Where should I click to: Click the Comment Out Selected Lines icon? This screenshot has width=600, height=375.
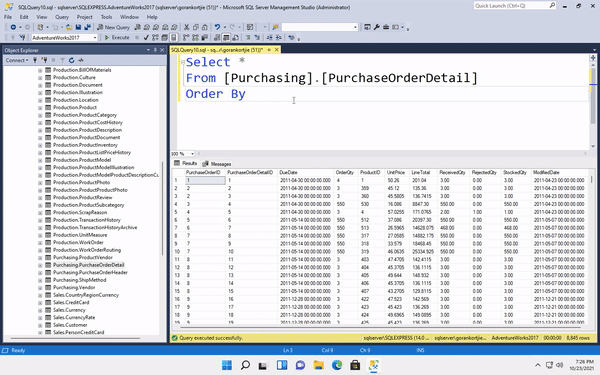(248, 38)
